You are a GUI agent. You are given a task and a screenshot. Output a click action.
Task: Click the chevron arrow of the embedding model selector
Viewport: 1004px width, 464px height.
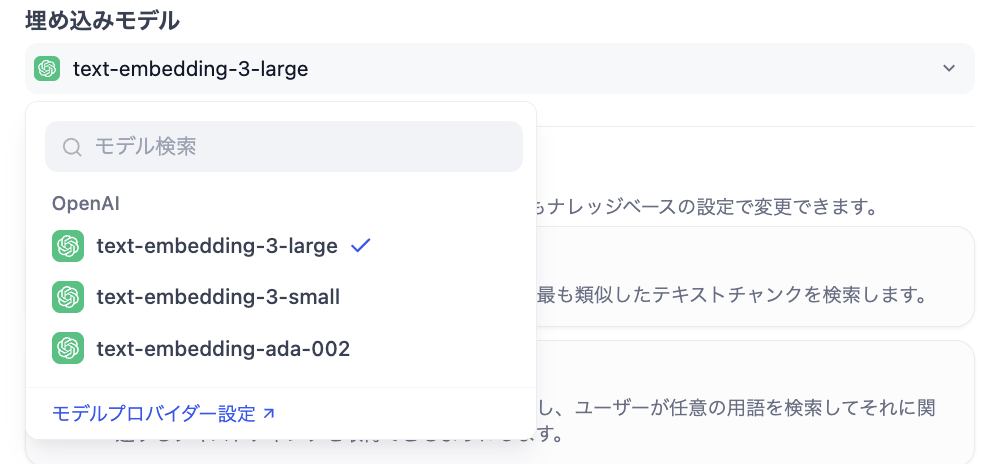pos(948,68)
